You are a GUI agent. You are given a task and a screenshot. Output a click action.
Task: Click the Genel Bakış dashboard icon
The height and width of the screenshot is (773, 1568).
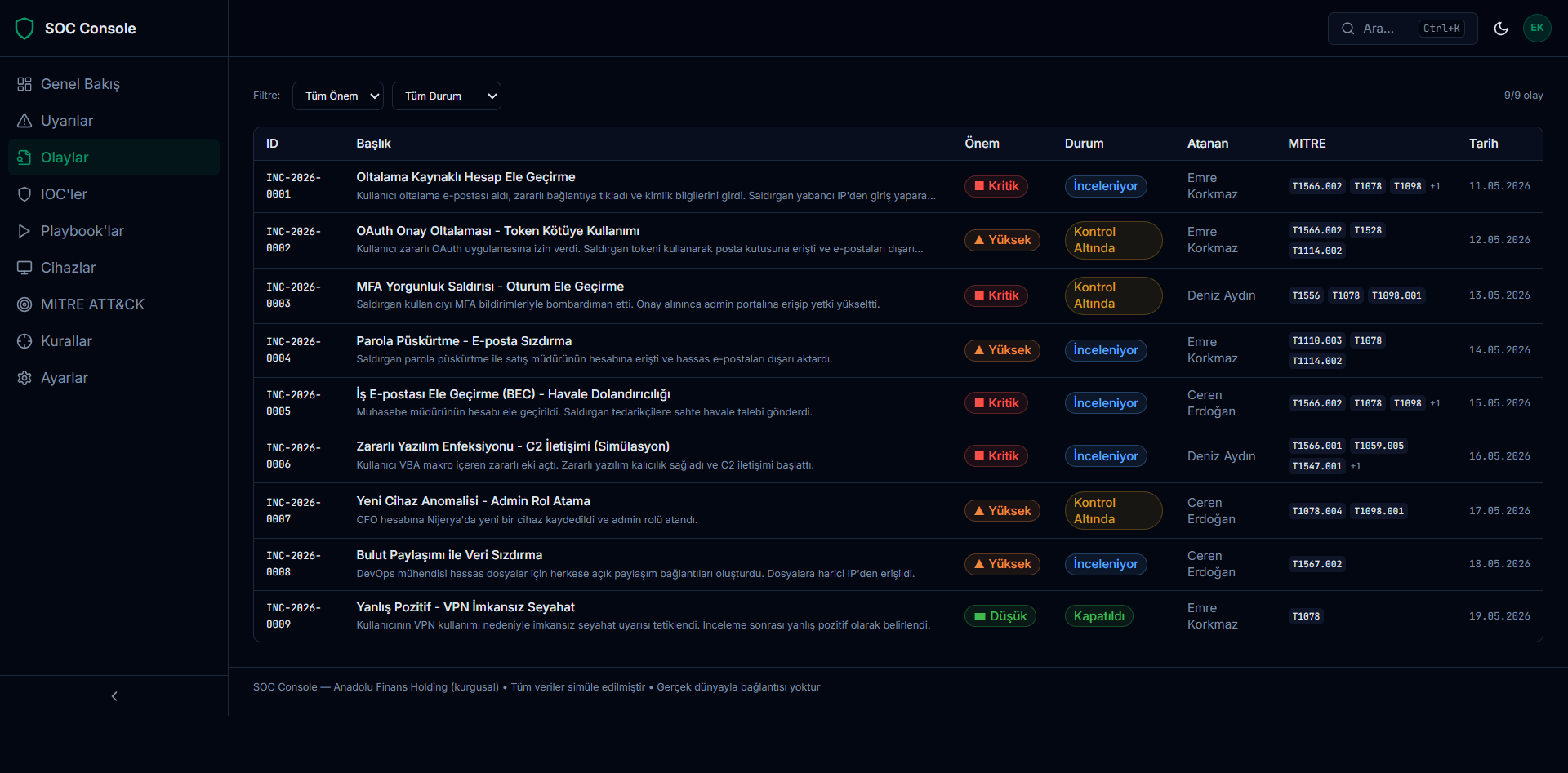click(x=24, y=84)
